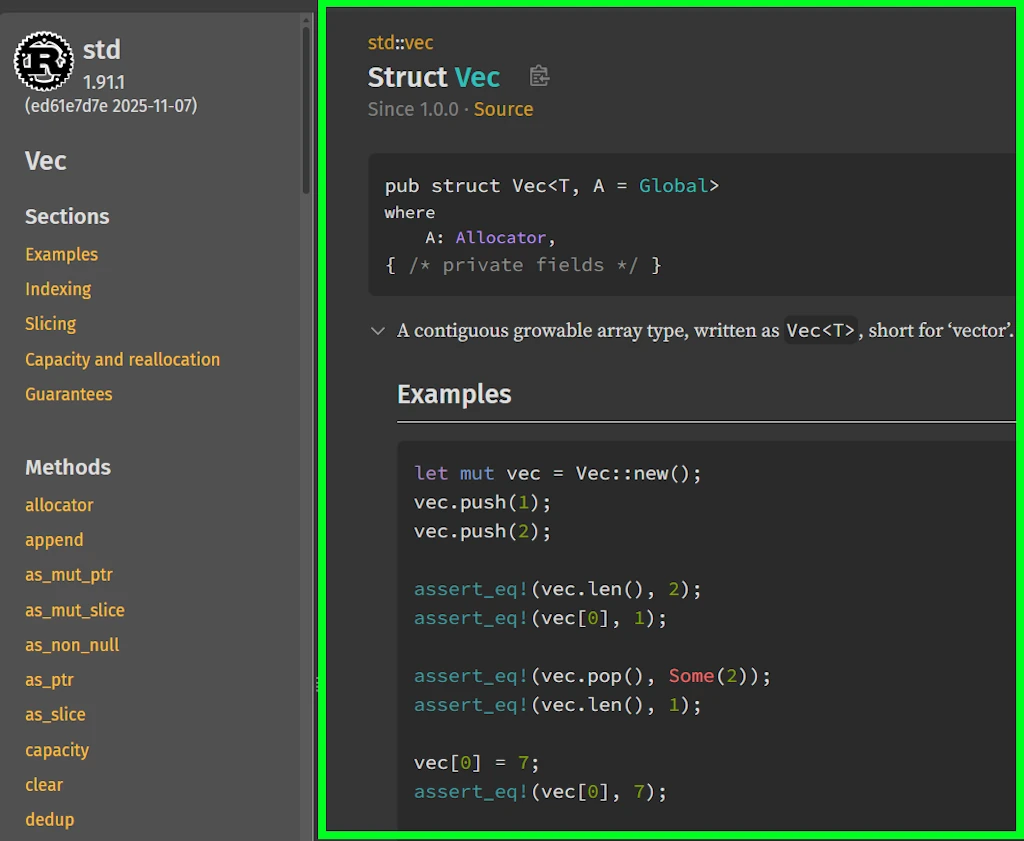Jump to the as_mut_slice method

pos(75,610)
